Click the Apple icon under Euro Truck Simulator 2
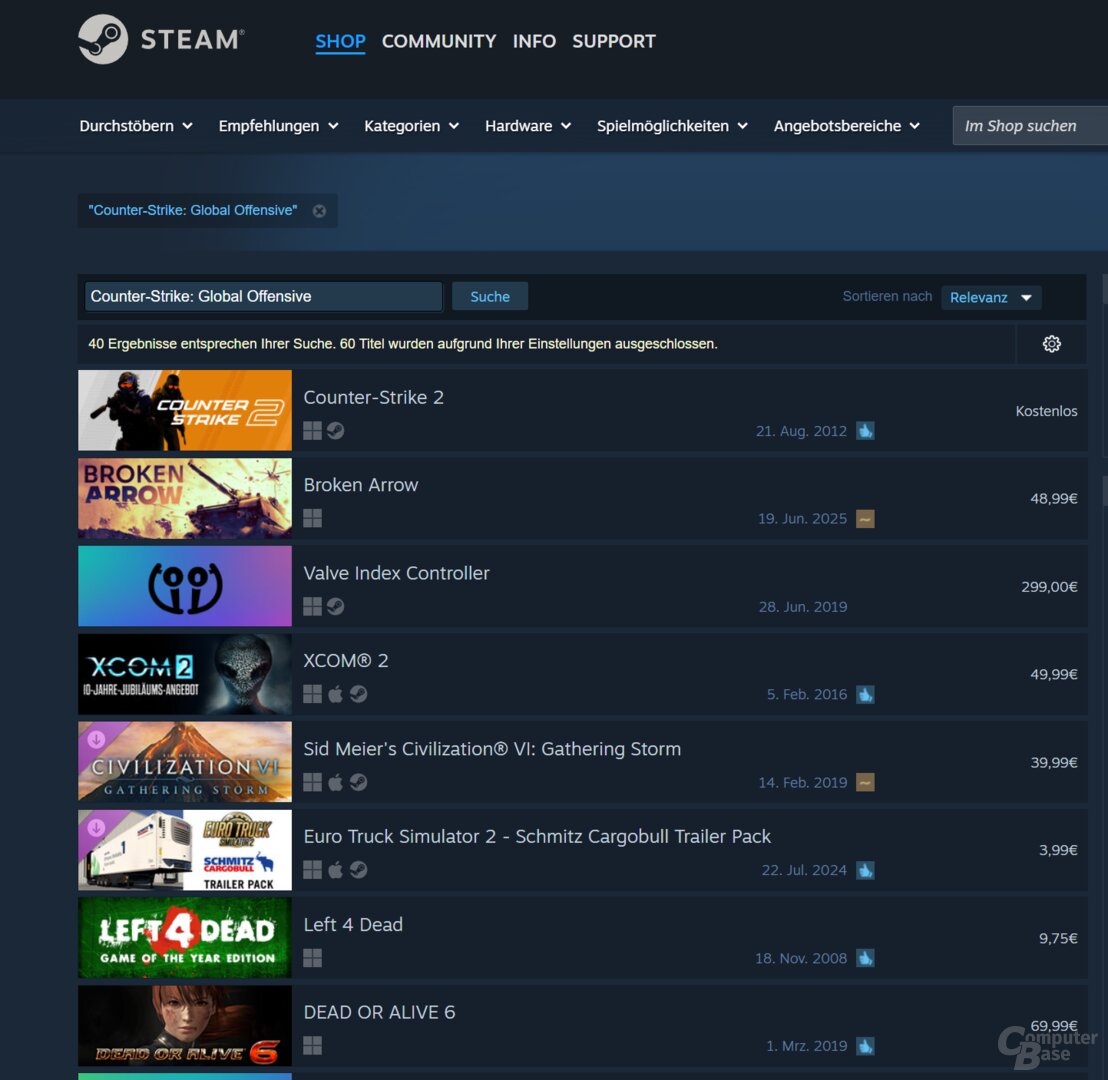 coord(335,870)
